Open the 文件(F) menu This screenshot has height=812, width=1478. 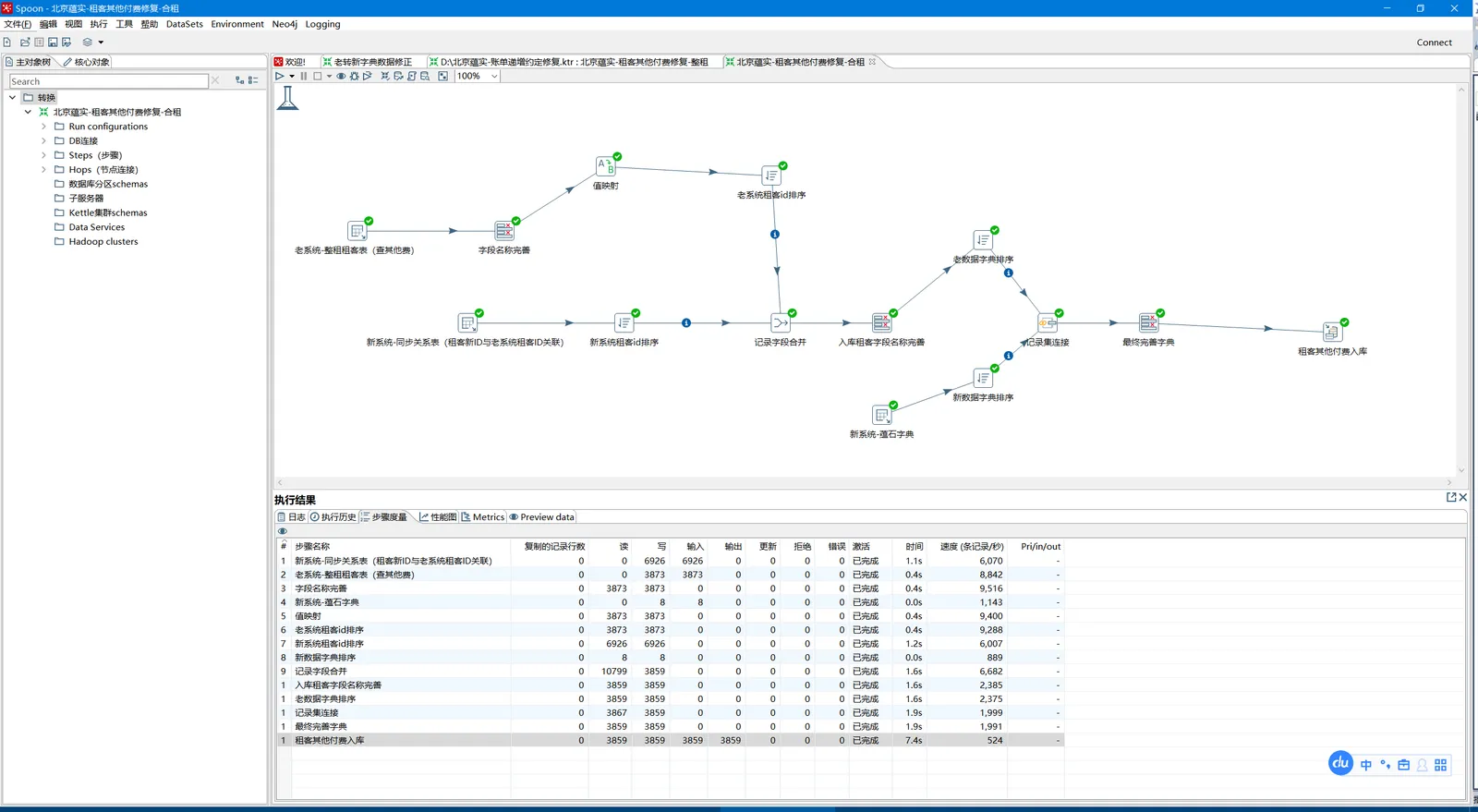pyautogui.click(x=18, y=24)
